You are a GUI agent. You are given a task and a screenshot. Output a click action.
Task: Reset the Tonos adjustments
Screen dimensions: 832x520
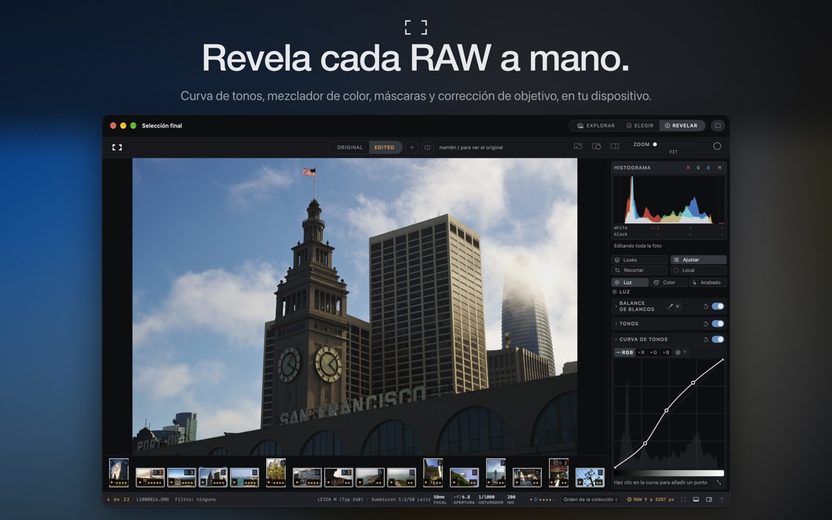coord(705,324)
